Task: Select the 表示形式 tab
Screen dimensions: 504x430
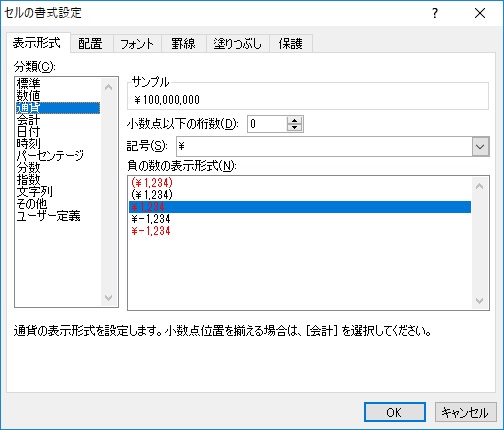Action: [x=37, y=43]
